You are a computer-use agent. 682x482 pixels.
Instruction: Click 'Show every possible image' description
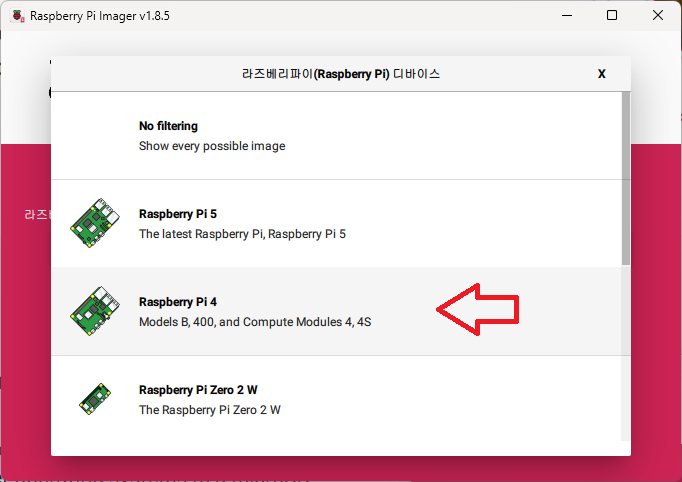(212, 146)
